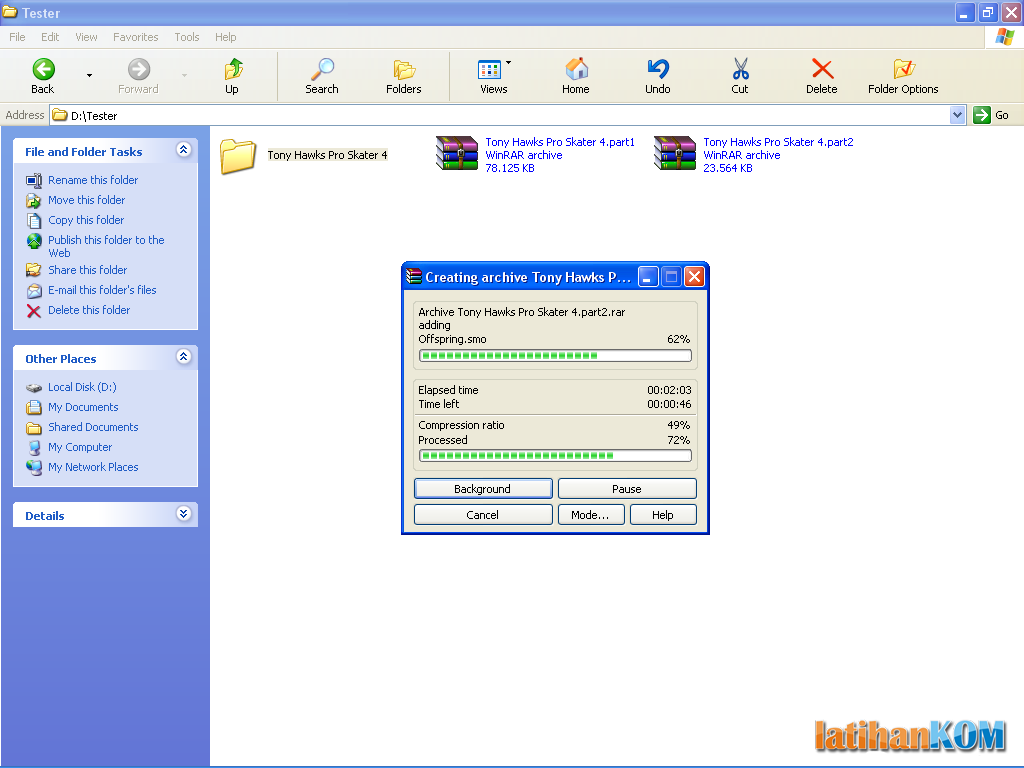Select the Tony Hawks Pro Skater 4 folder
Viewport: 1024px width, 768px height.
[304, 155]
